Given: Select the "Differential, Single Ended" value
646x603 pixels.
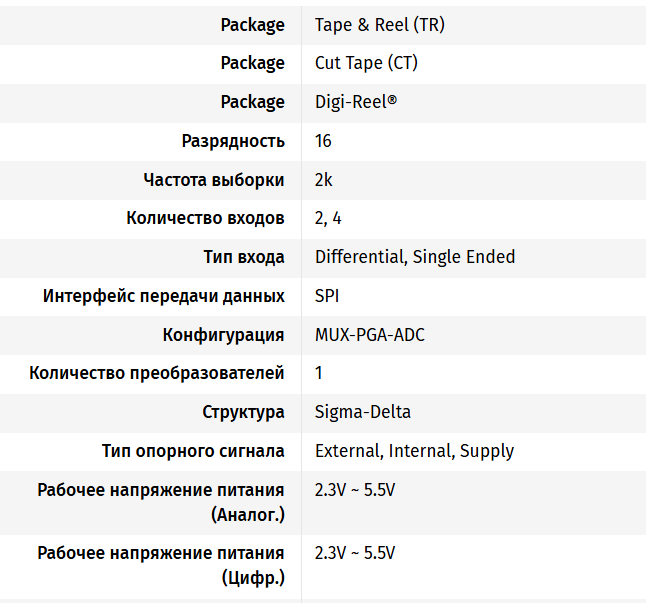Looking at the screenshot, I should coord(415,257).
